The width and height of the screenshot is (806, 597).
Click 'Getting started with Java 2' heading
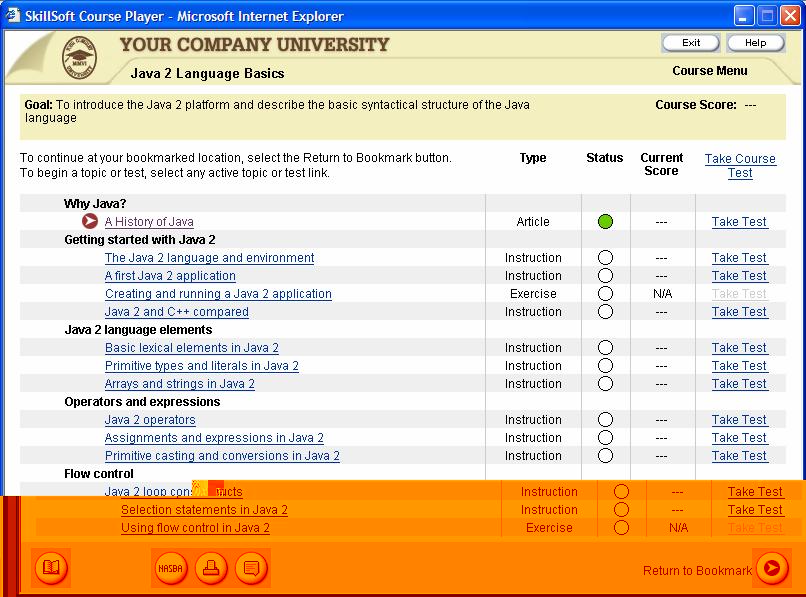point(140,240)
